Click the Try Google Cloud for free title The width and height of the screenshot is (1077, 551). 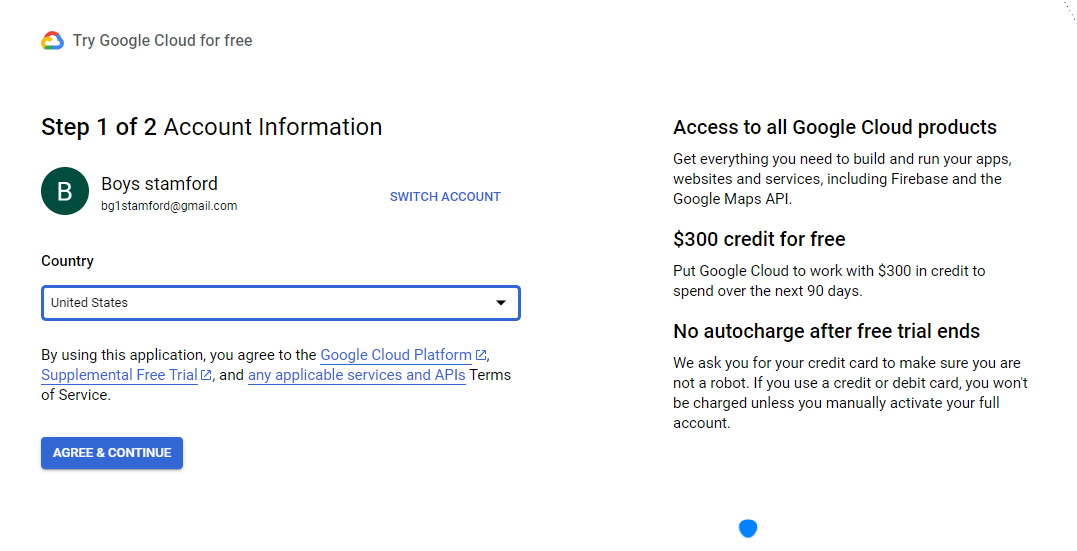click(163, 41)
